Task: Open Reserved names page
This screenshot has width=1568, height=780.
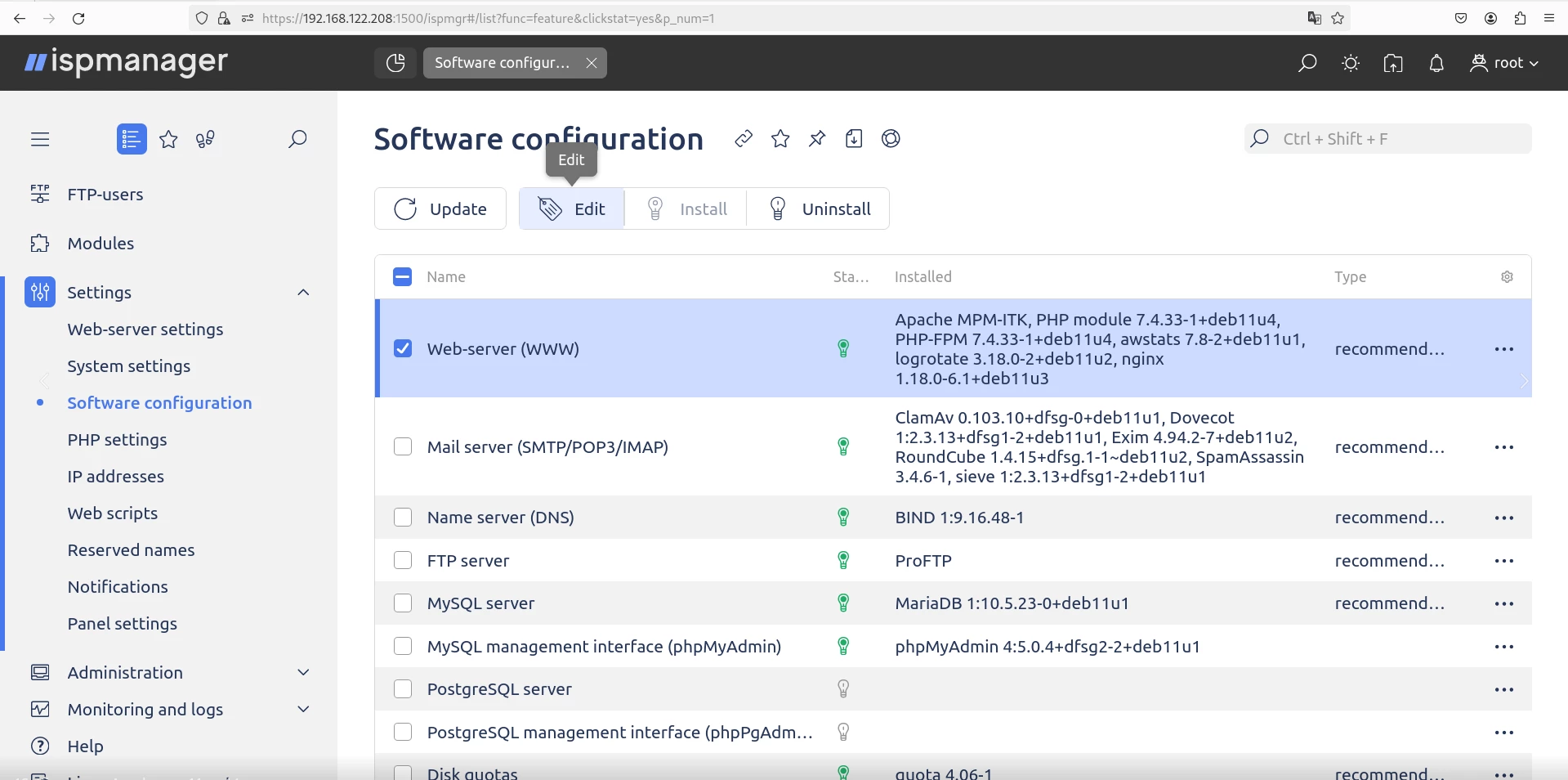Action: click(x=132, y=550)
